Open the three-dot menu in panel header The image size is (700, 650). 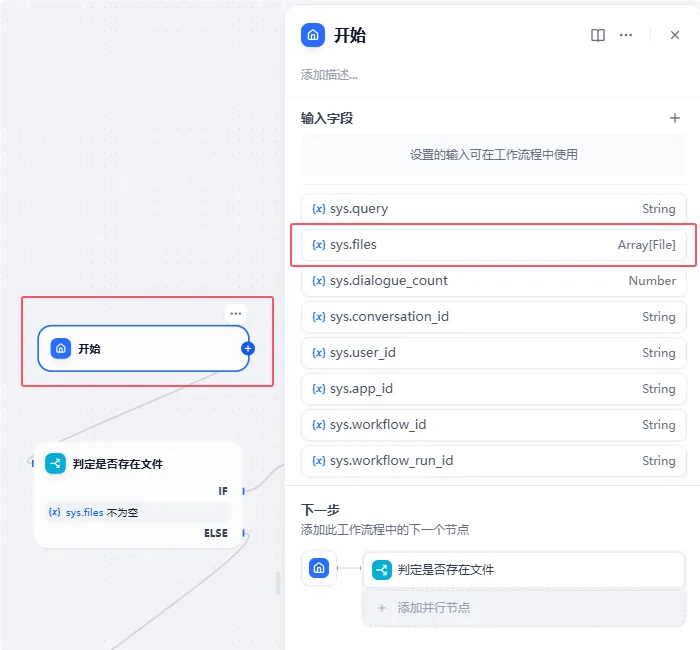[626, 35]
